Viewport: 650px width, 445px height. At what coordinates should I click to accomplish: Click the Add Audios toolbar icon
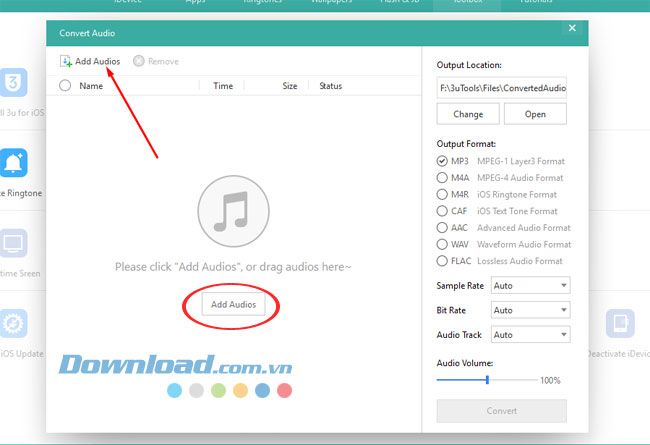click(65, 61)
